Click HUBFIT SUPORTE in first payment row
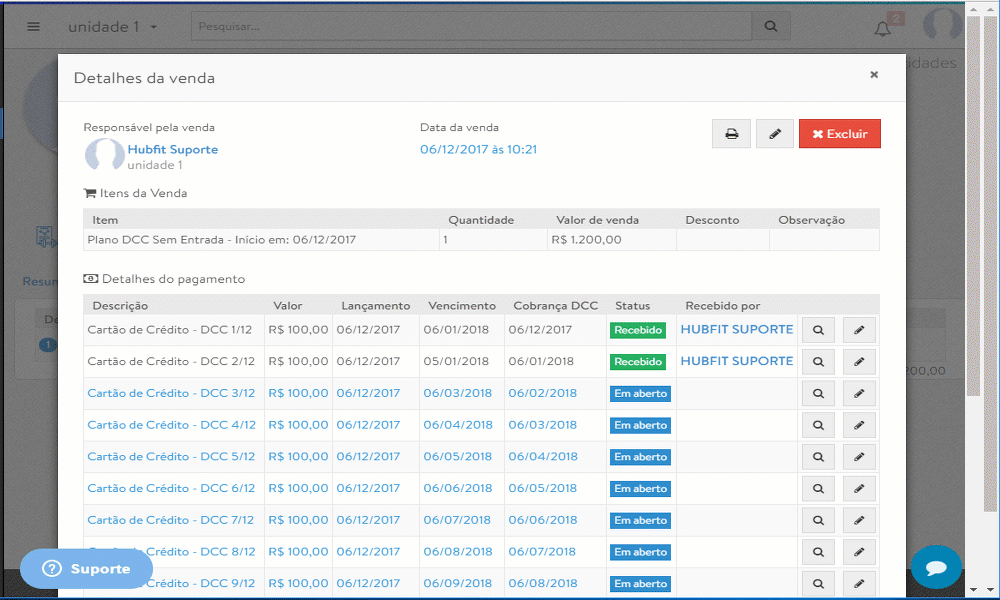This screenshot has height=600, width=1000. (x=736, y=329)
